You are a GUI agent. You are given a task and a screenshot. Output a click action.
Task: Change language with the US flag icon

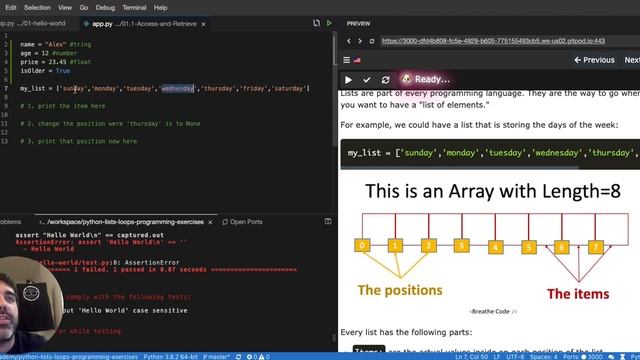click(357, 60)
